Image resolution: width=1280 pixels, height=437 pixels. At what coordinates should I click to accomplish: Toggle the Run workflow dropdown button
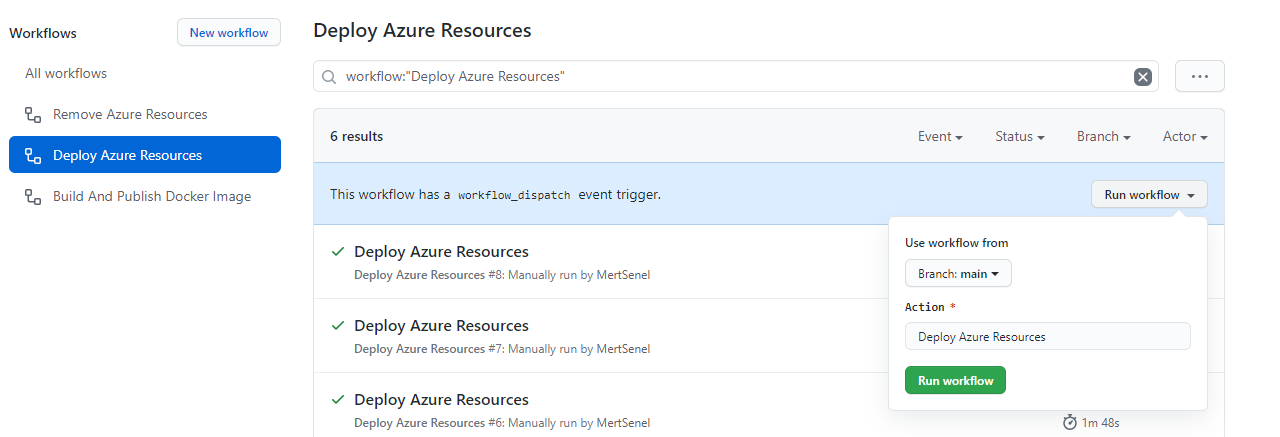click(1149, 195)
